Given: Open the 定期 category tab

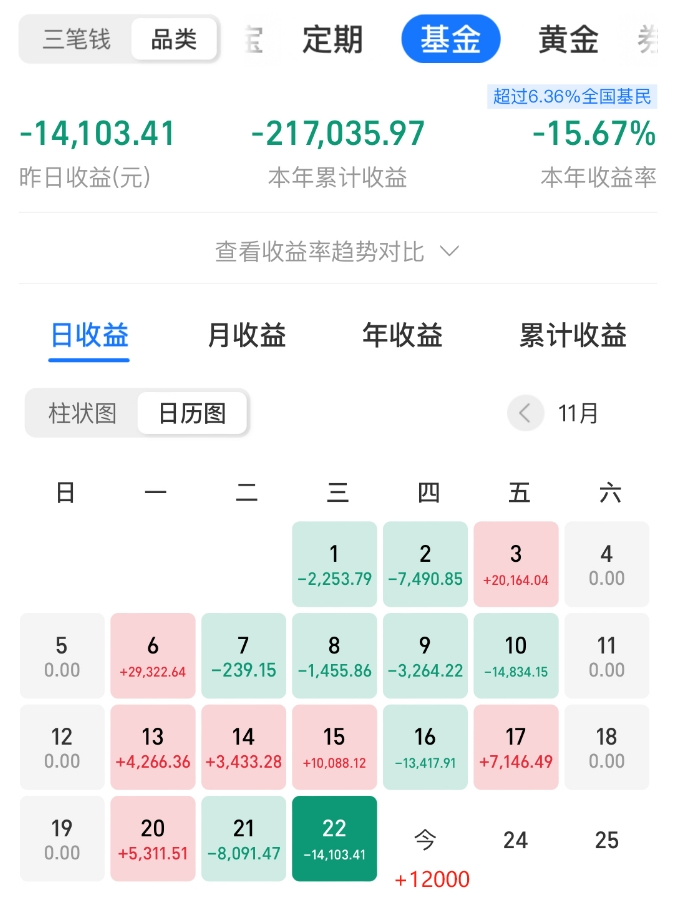Looking at the screenshot, I should [x=333, y=40].
